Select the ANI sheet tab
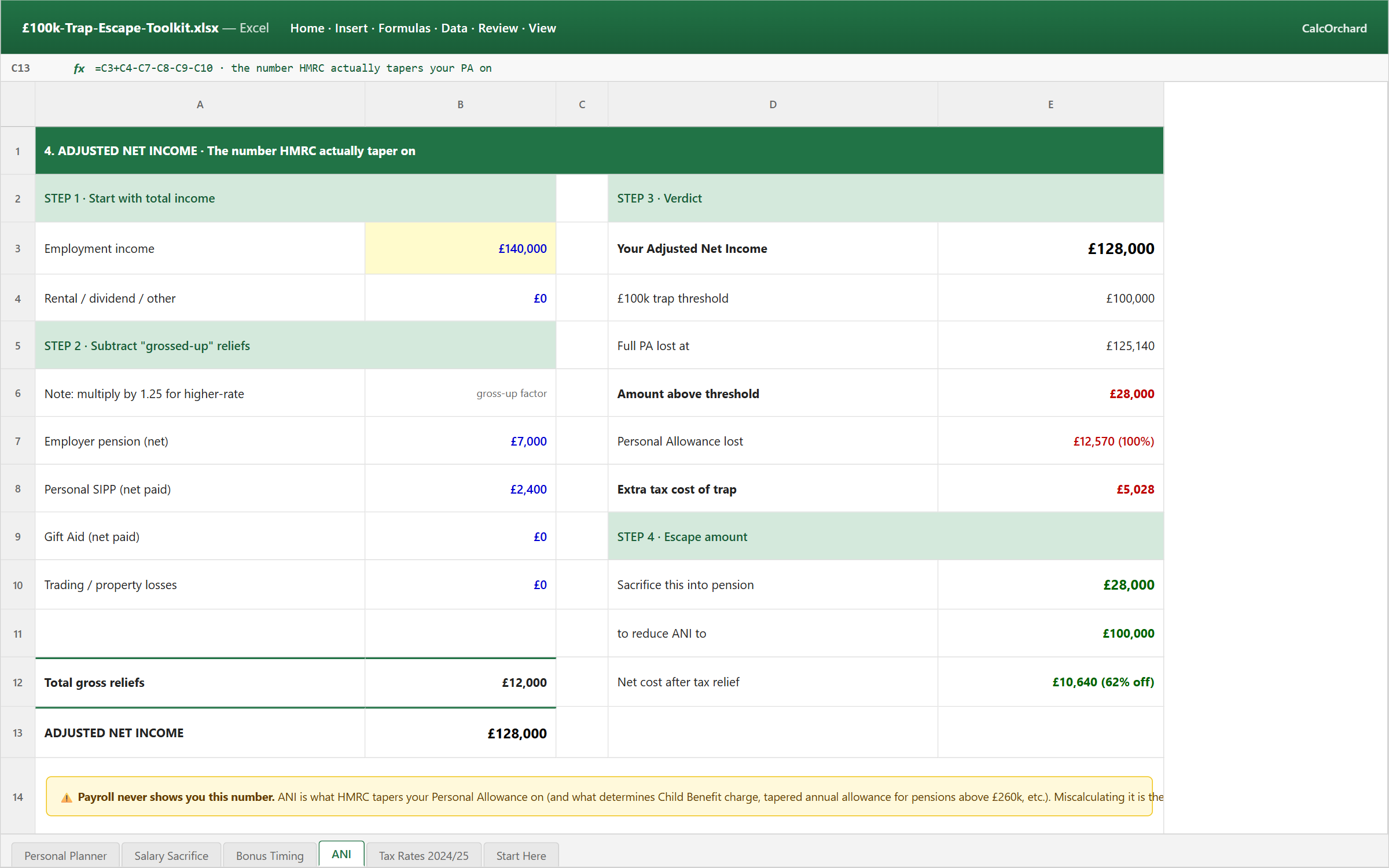 [x=341, y=854]
